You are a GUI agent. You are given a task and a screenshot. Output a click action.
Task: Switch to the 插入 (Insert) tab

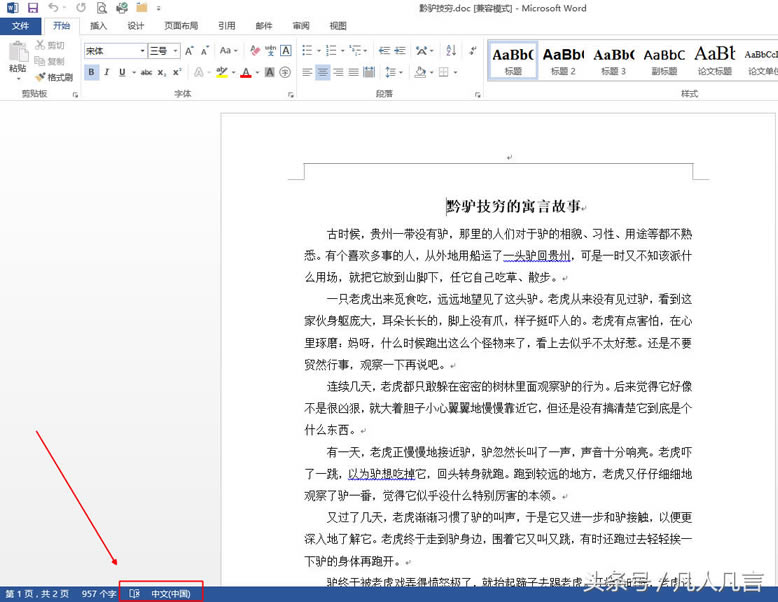(98, 26)
